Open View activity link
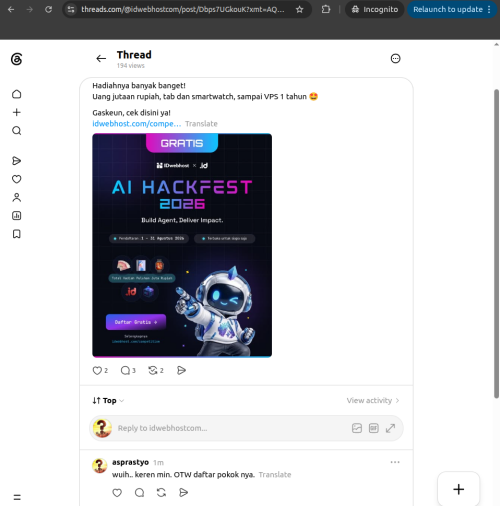 [373, 400]
